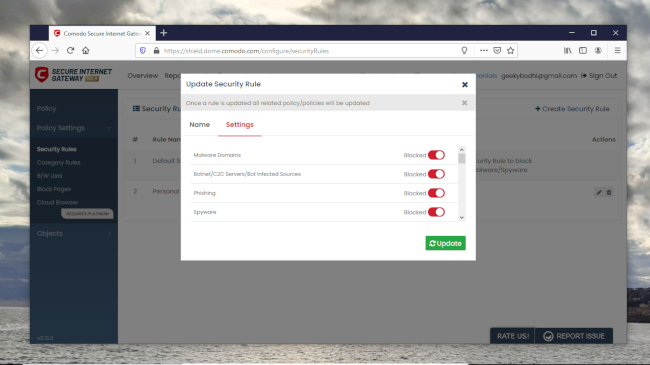Open browser home page
This screenshot has height=365, width=650.
86,51
